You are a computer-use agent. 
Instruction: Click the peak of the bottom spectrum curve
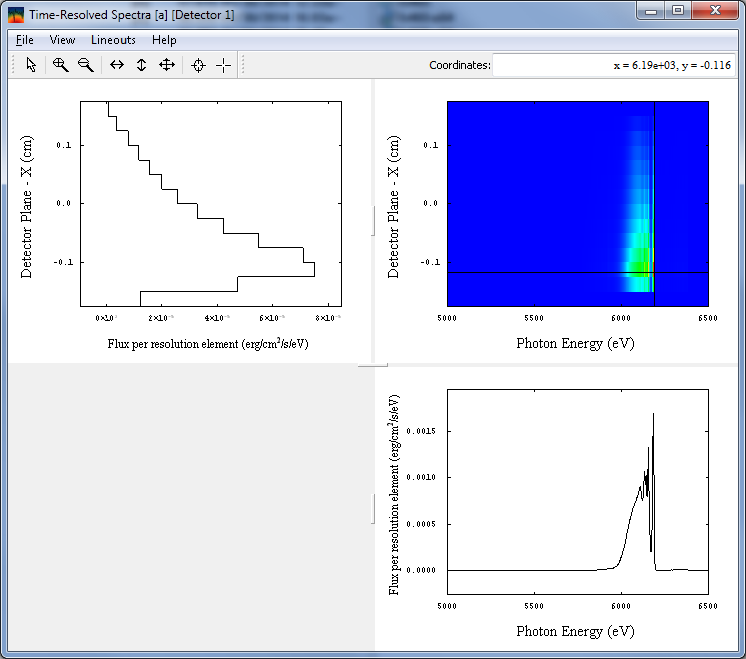coord(653,413)
